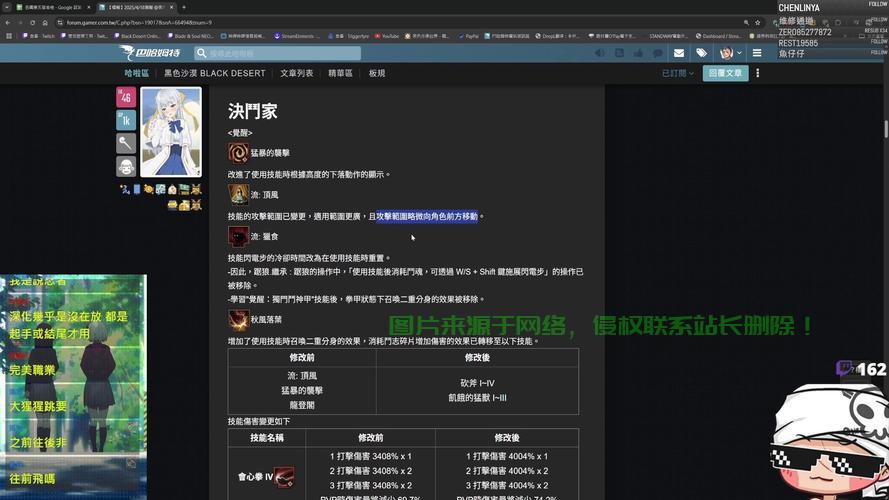Open a new browser tab with plus

click(184, 7)
